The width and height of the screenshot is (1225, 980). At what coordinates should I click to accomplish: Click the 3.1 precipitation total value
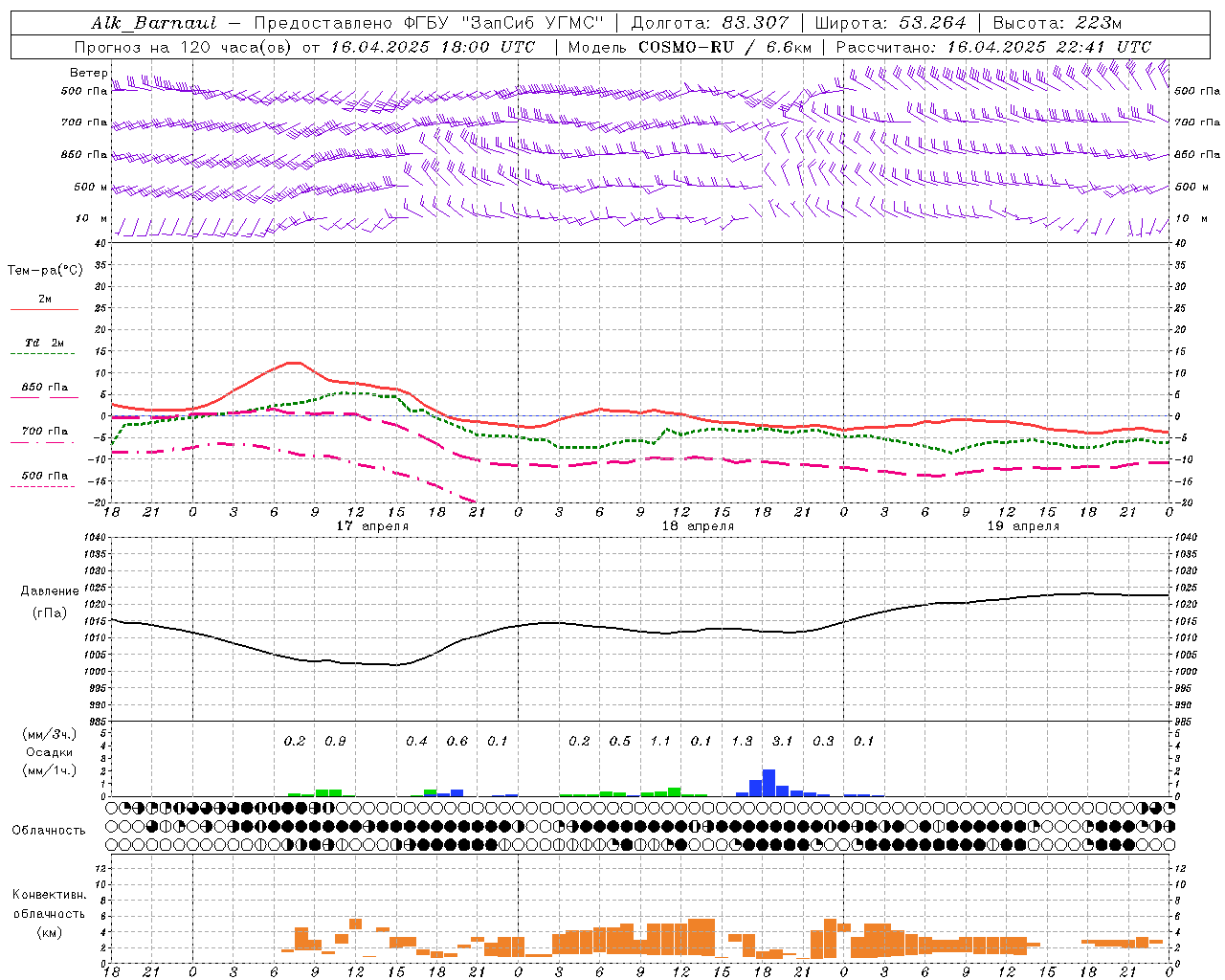[782, 741]
